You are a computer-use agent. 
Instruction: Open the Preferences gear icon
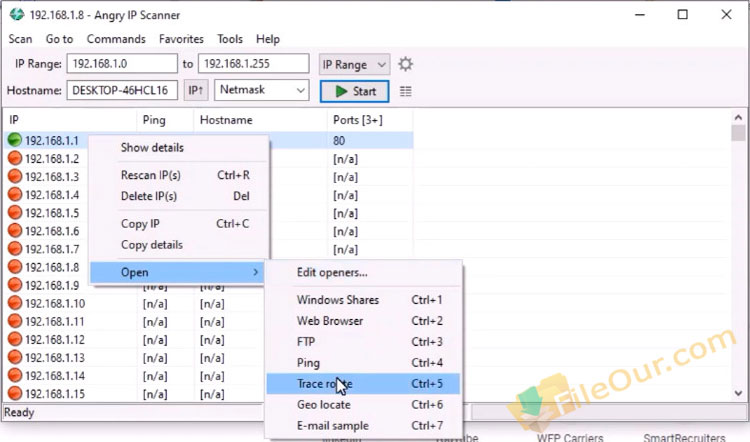(x=405, y=64)
